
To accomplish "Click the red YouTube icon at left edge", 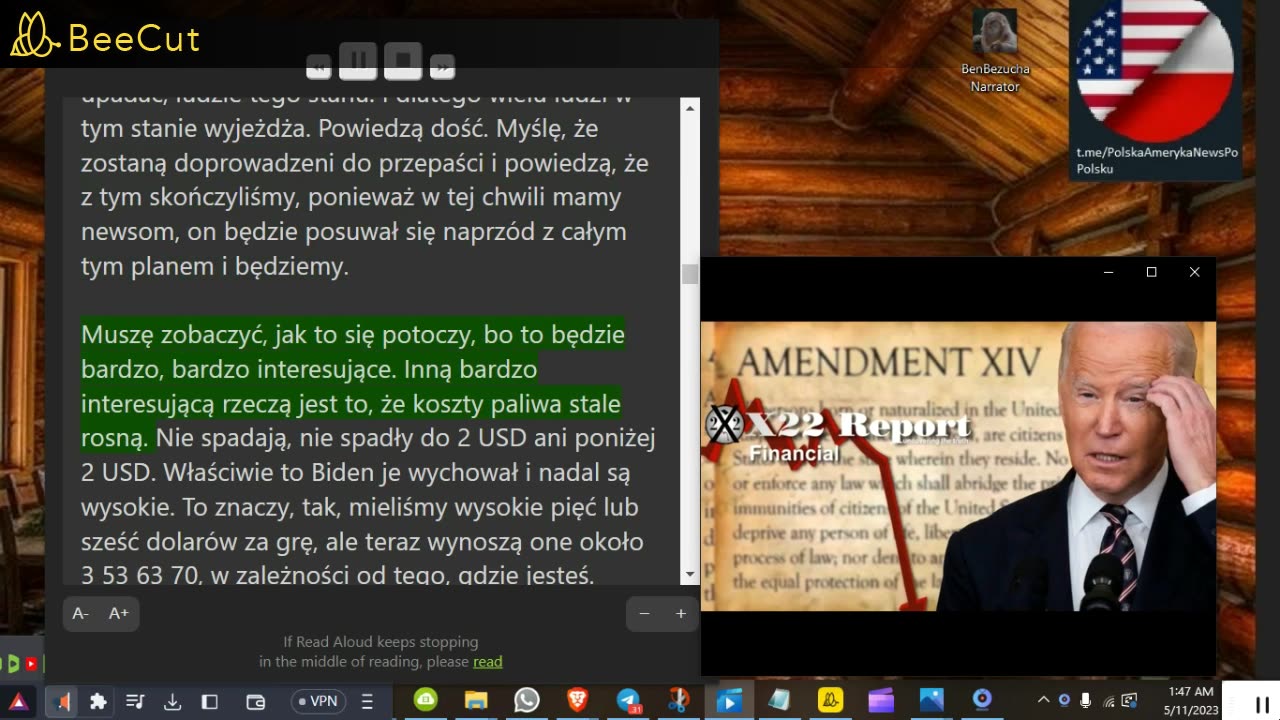I will point(32,663).
